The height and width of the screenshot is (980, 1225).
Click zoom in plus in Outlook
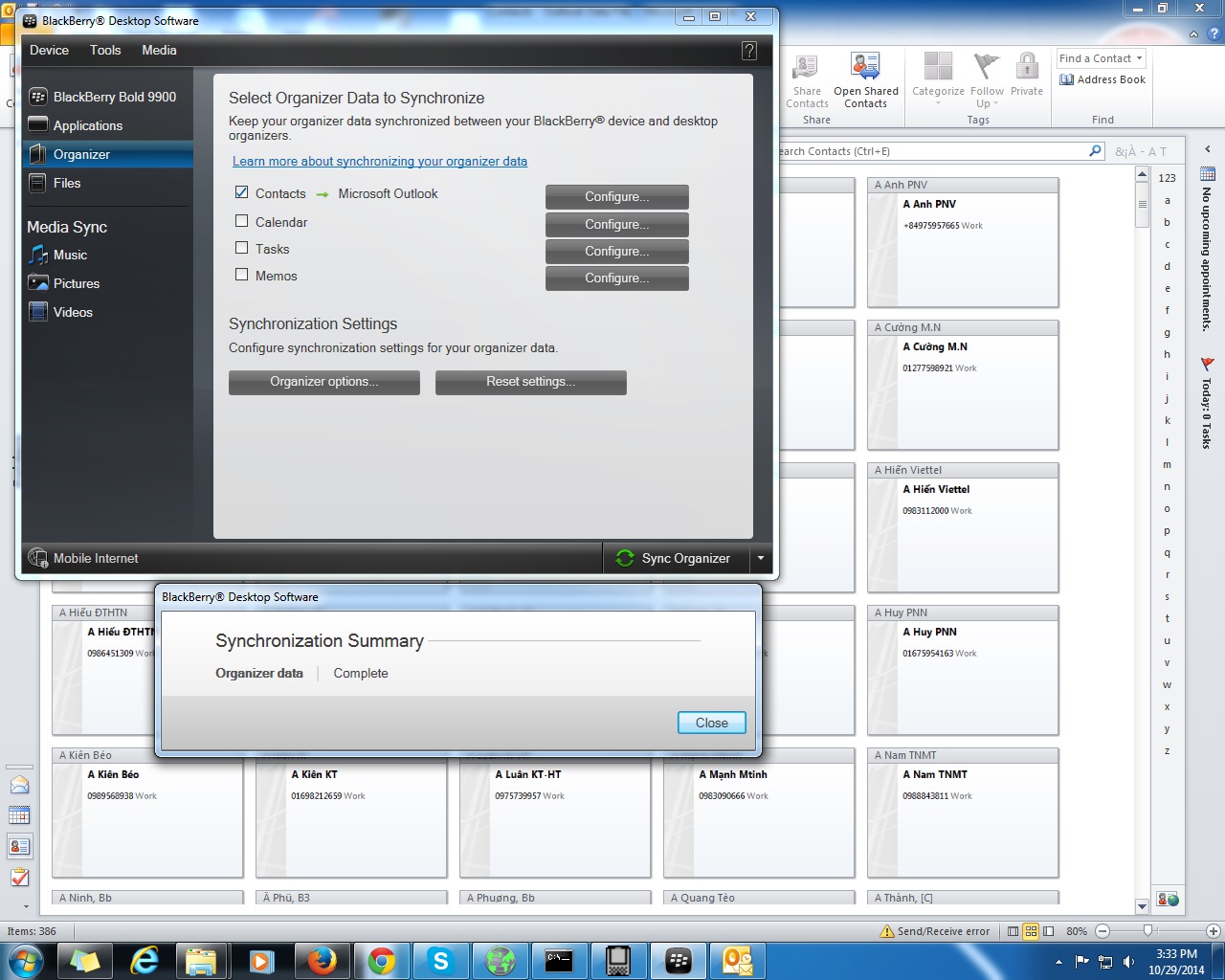click(1213, 931)
